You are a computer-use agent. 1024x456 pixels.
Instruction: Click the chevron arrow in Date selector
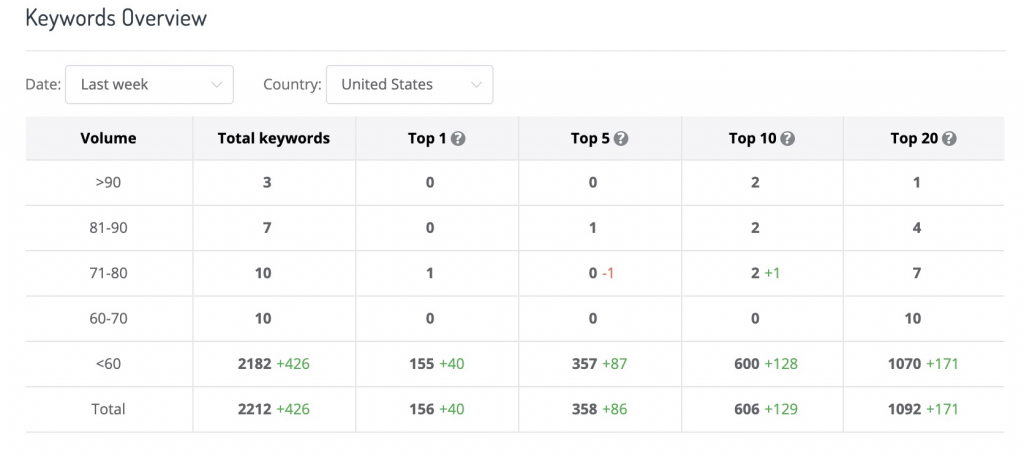click(217, 85)
